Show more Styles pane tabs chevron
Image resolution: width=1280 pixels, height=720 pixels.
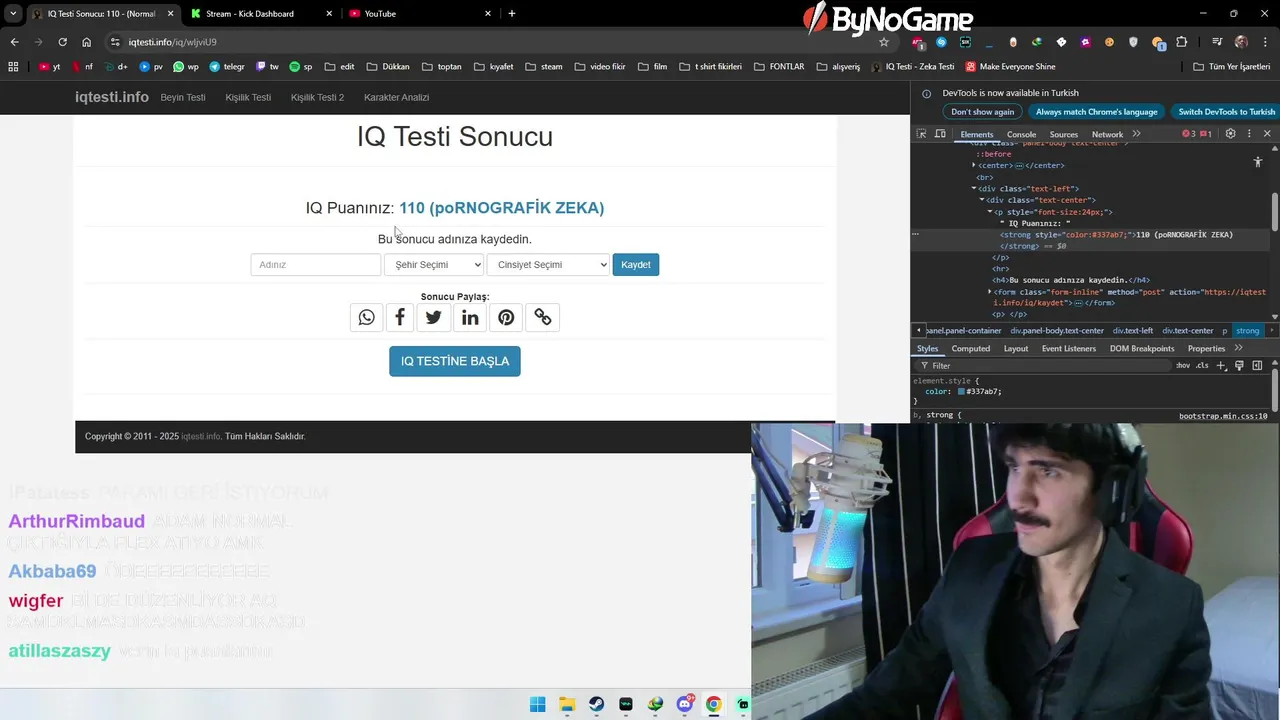(x=1238, y=348)
